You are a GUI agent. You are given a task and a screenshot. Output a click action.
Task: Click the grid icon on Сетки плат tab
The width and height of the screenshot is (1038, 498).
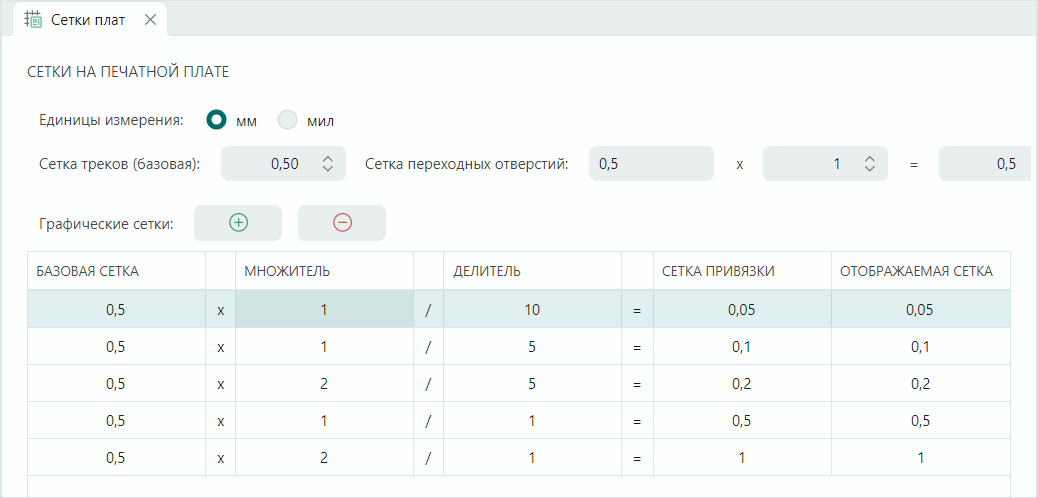(33, 19)
